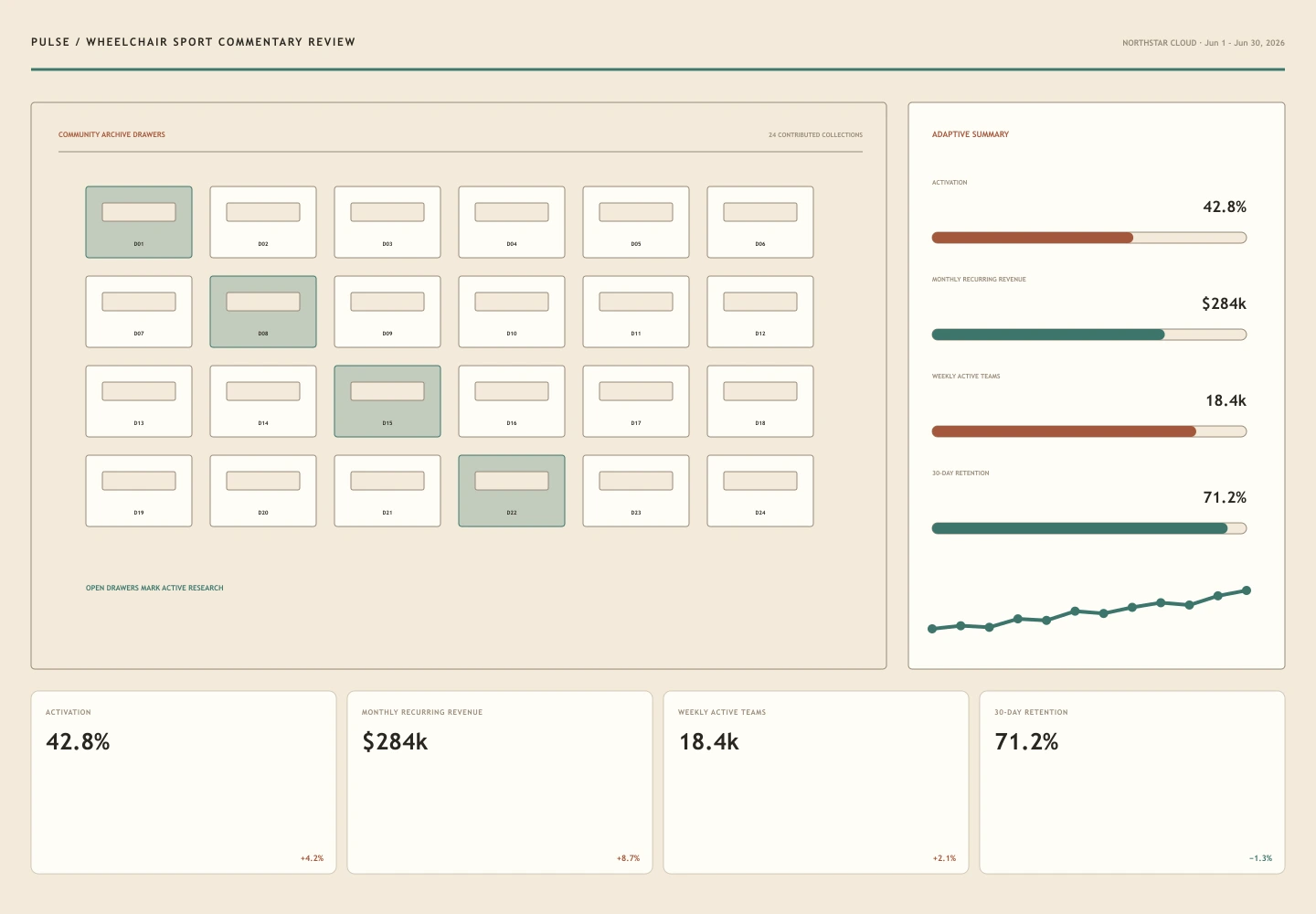Open the Activation 42.8% metric card
The image size is (1316, 914).
[184, 782]
